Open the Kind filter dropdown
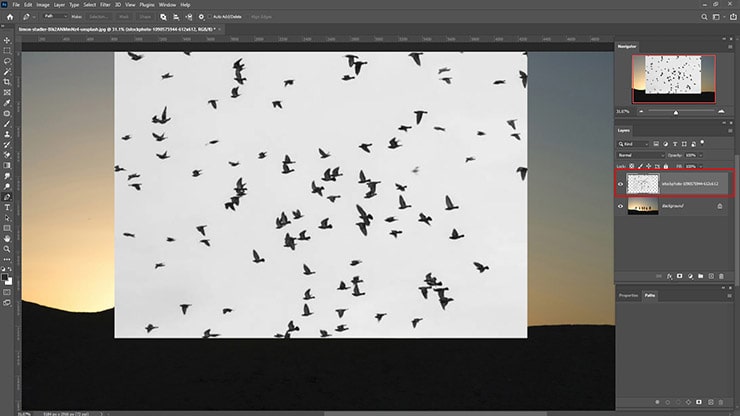The width and height of the screenshot is (740, 416). point(634,144)
